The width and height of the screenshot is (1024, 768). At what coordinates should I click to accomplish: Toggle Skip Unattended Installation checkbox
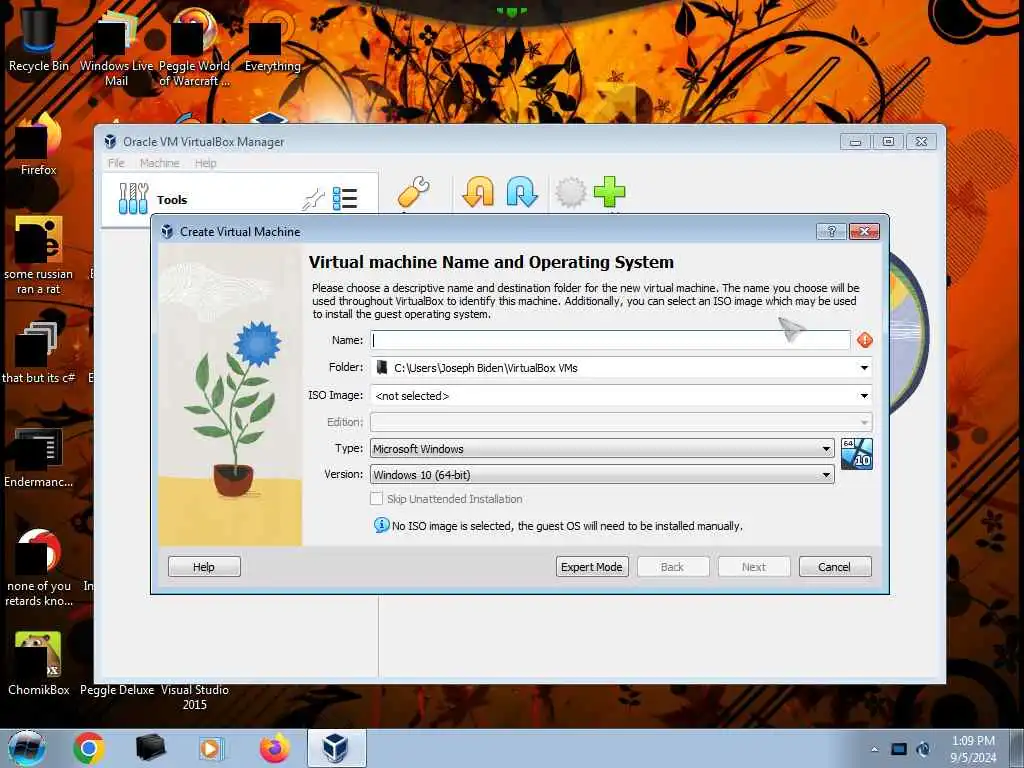coord(376,498)
